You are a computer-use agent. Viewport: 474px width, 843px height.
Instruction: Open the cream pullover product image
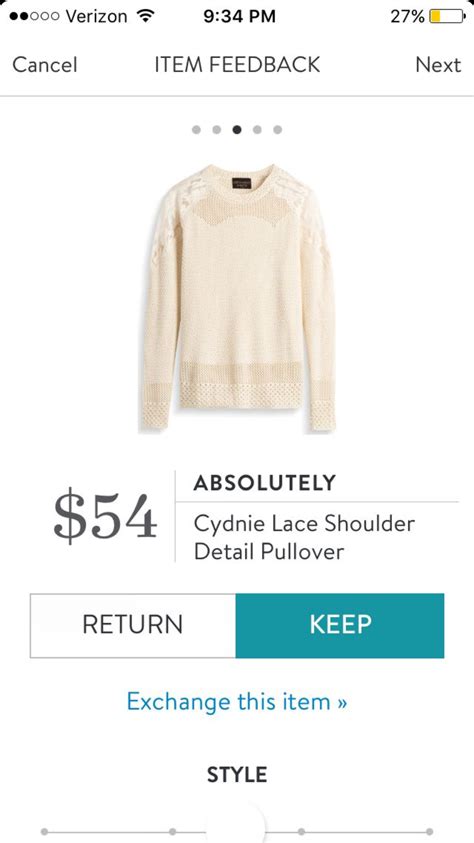click(x=238, y=297)
